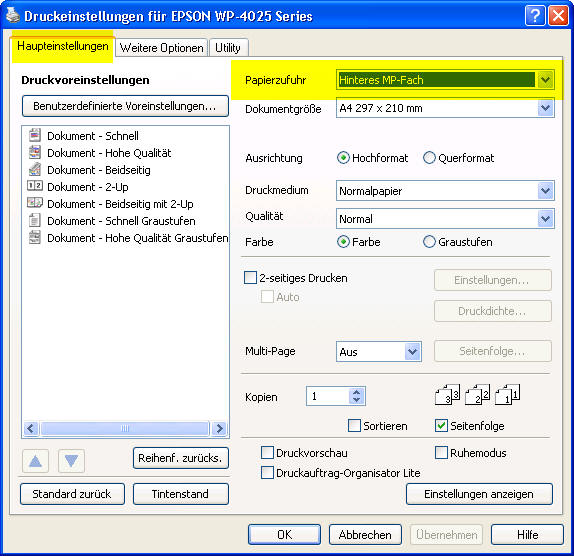Viewport: 574px width, 556px height.
Task: Select preset Dokument - Beidseitig text
Action: click(99, 170)
